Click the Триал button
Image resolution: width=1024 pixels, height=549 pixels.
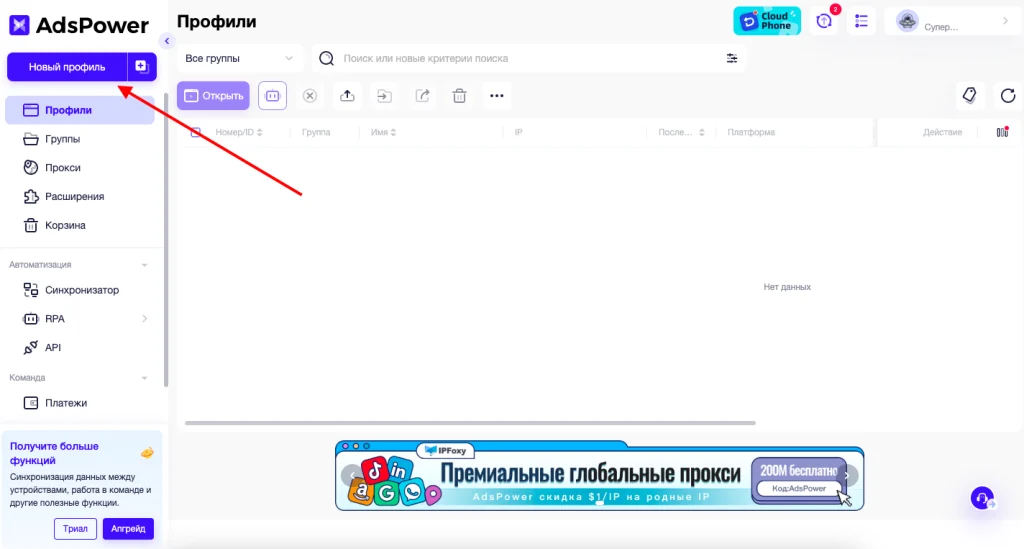(x=75, y=528)
